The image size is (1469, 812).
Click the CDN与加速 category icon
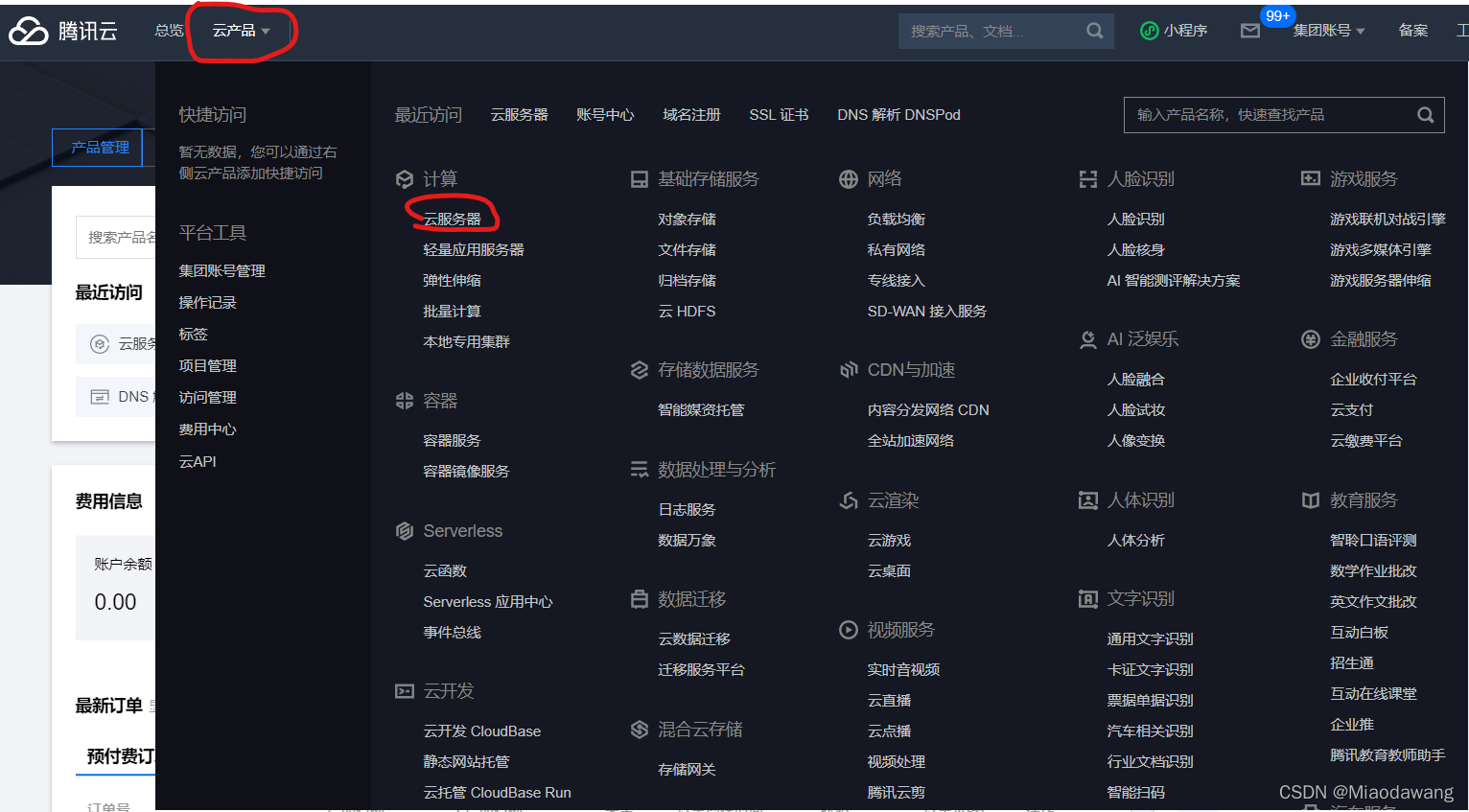pyautogui.click(x=849, y=370)
